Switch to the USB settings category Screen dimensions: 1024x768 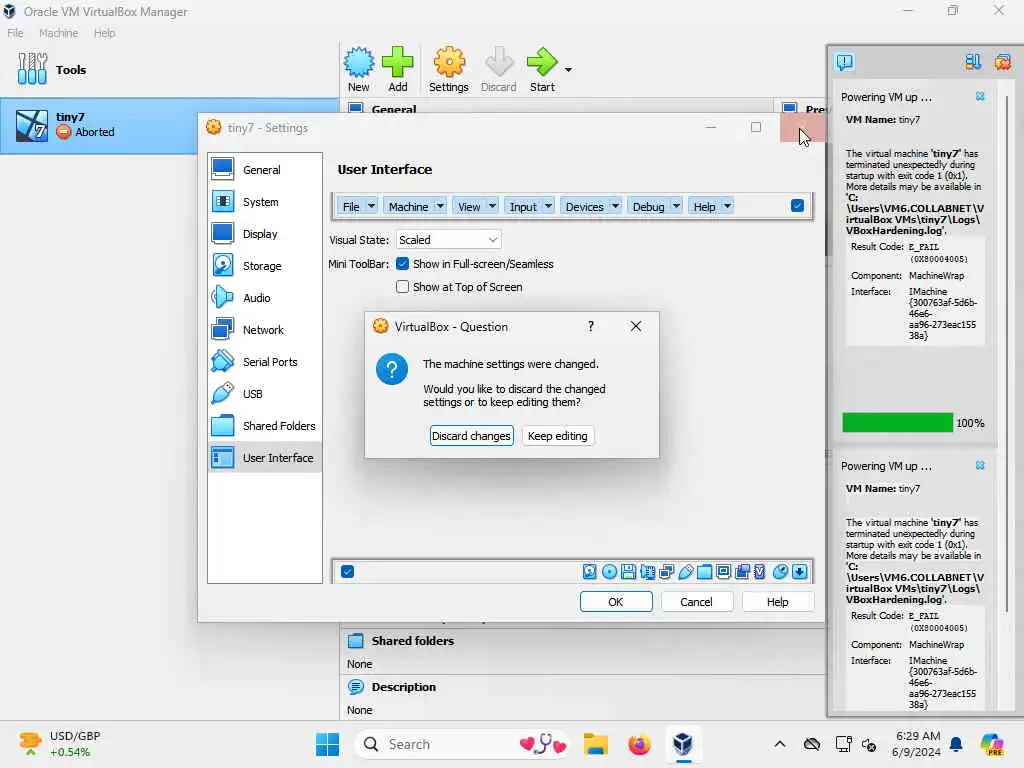coord(265,394)
